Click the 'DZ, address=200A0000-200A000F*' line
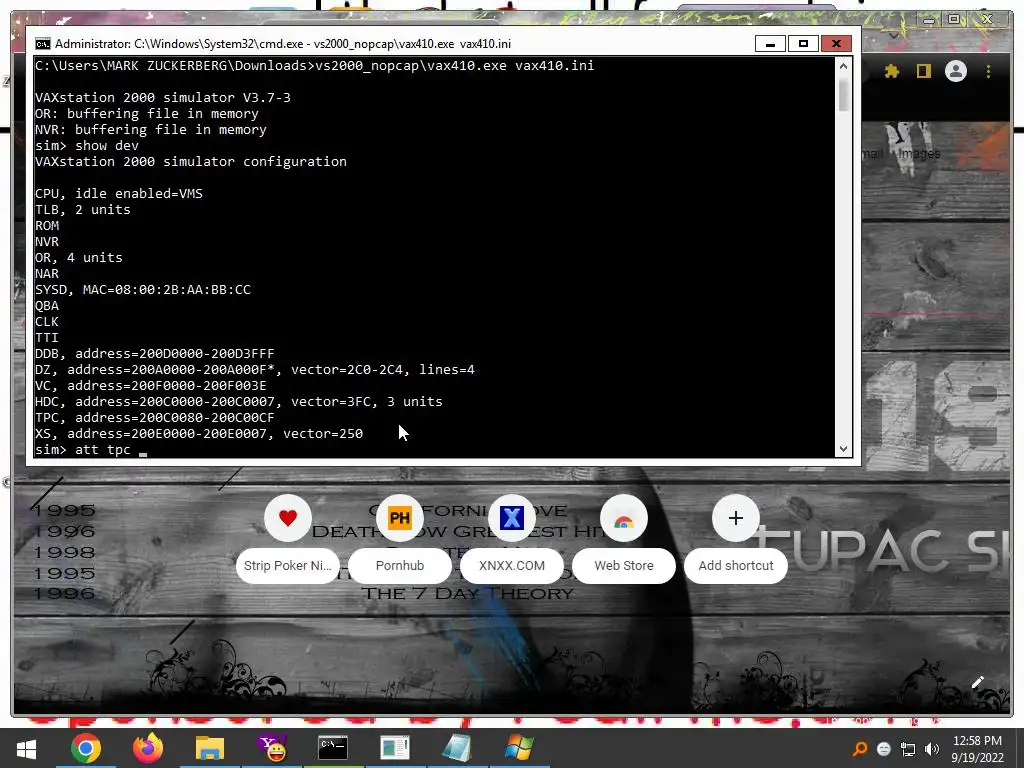The height and width of the screenshot is (768, 1024). (255, 369)
